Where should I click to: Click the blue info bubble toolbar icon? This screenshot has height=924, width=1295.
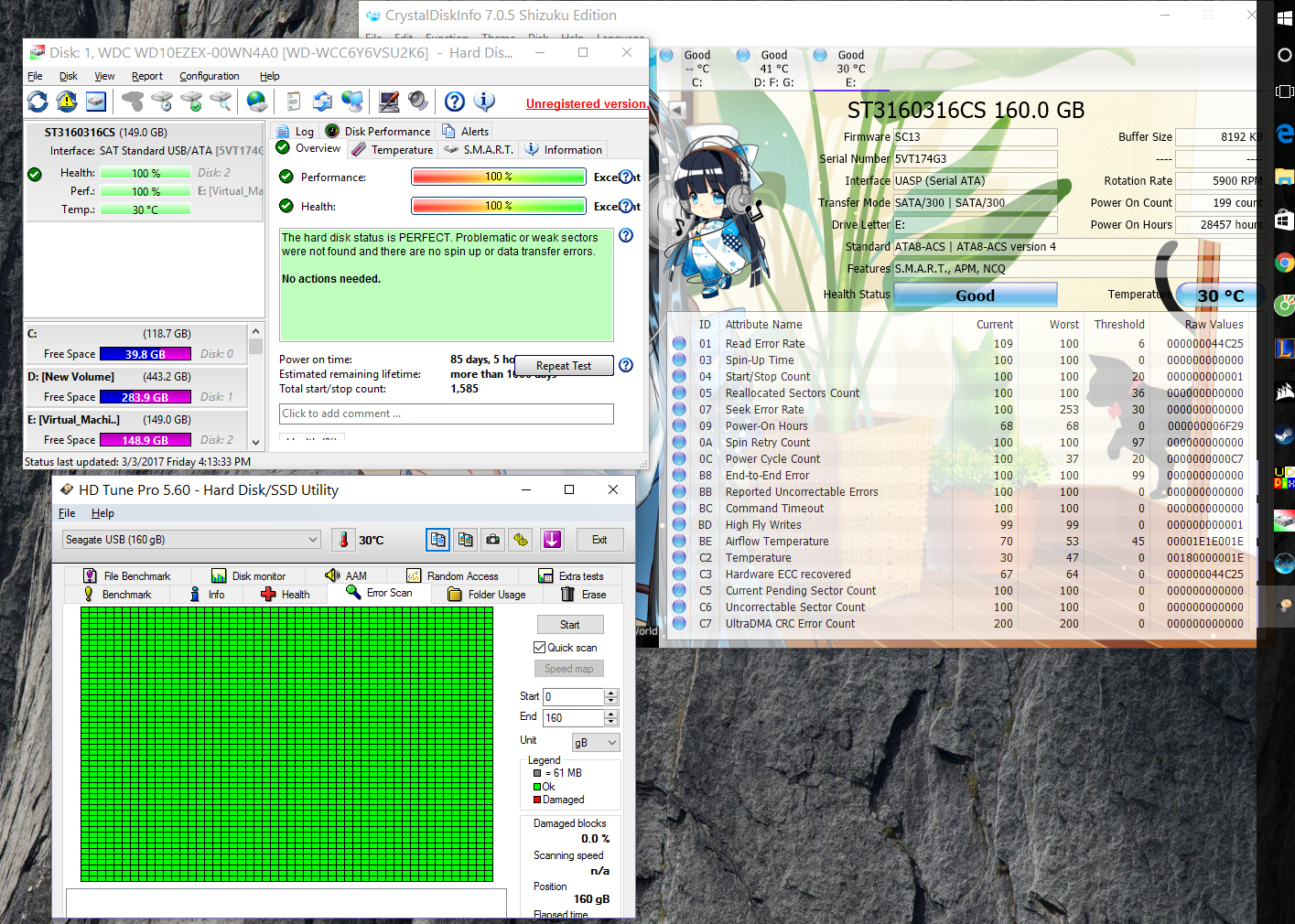click(x=484, y=102)
